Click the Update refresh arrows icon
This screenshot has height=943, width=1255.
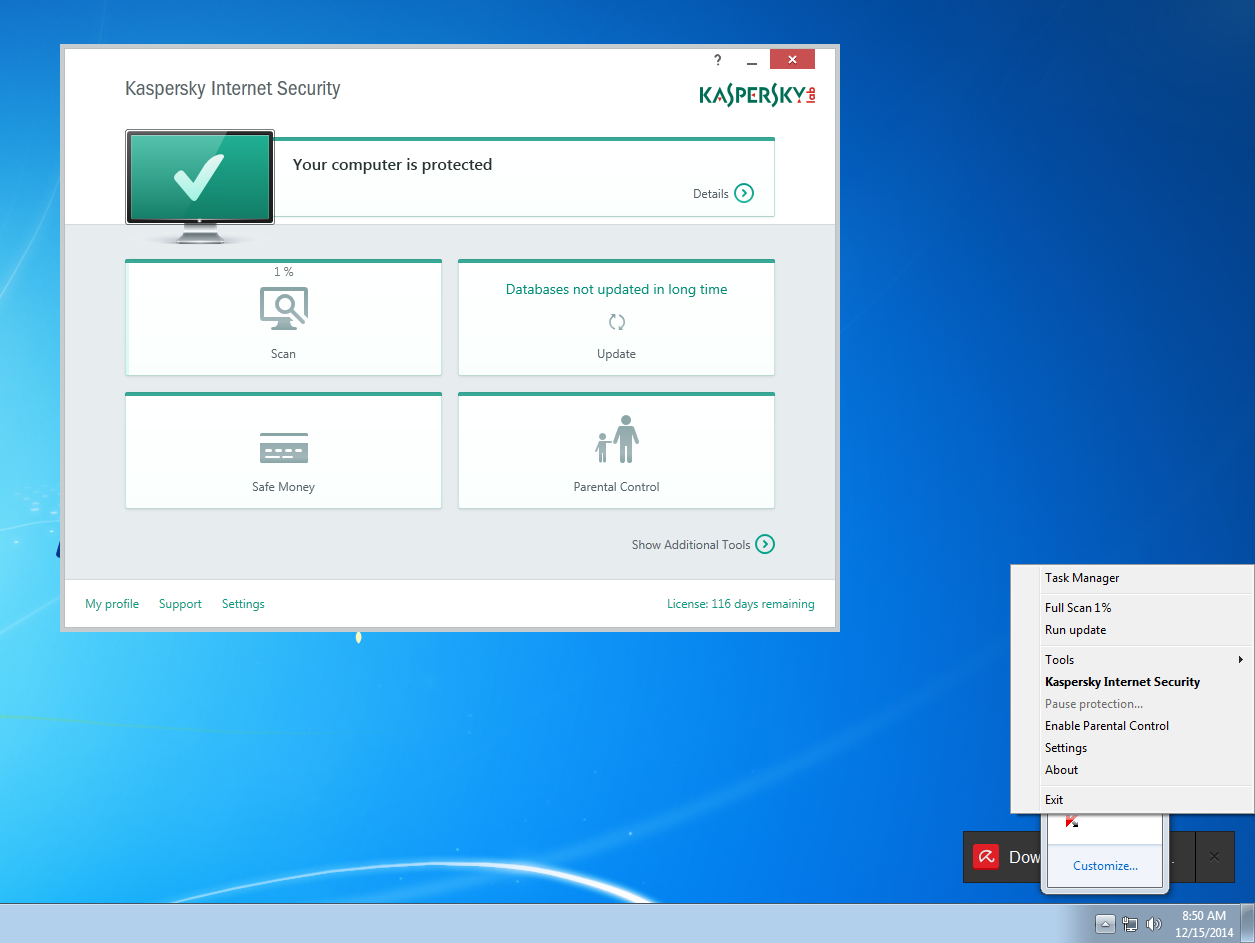(x=617, y=322)
